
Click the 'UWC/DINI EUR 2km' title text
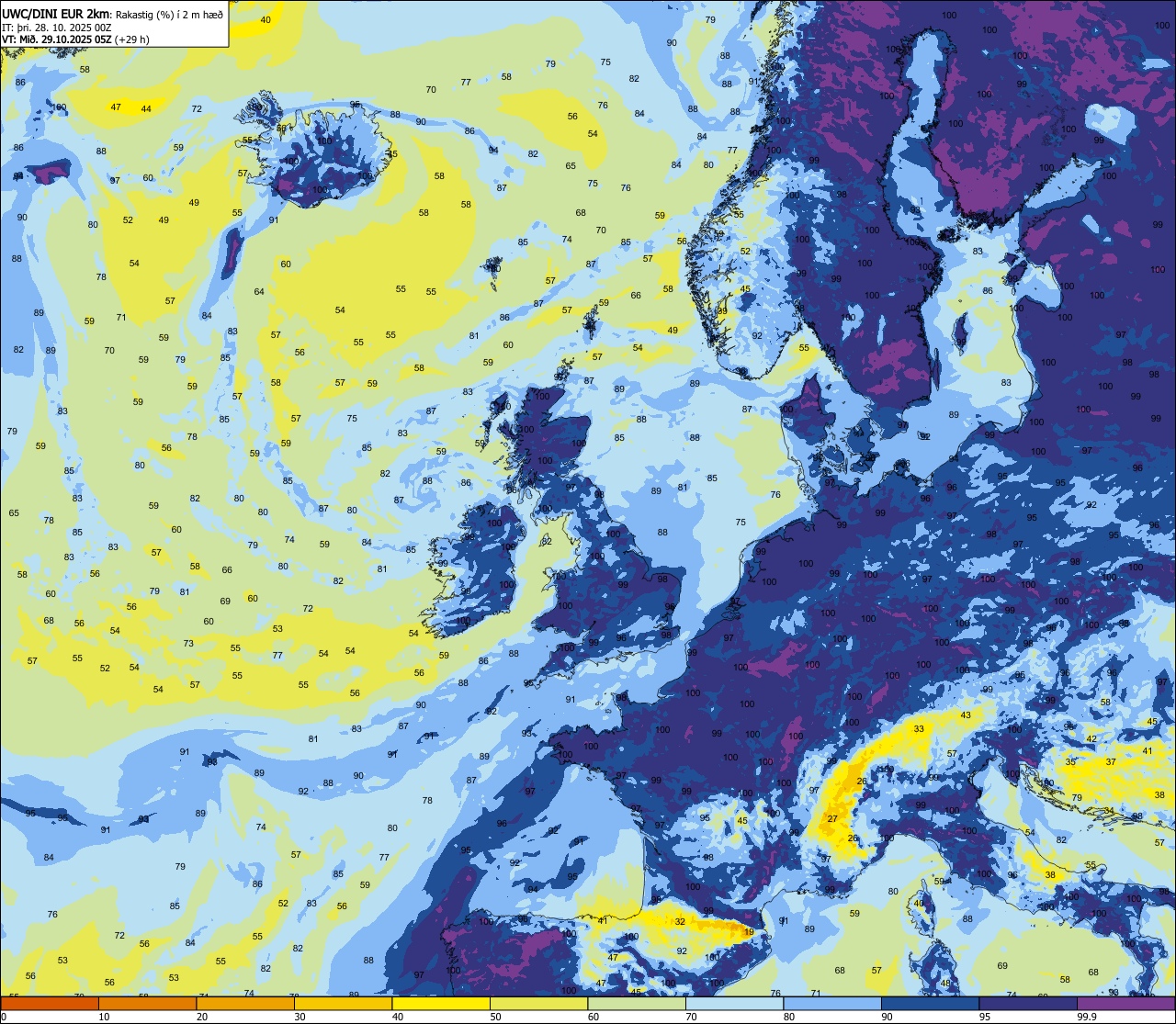click(x=55, y=12)
